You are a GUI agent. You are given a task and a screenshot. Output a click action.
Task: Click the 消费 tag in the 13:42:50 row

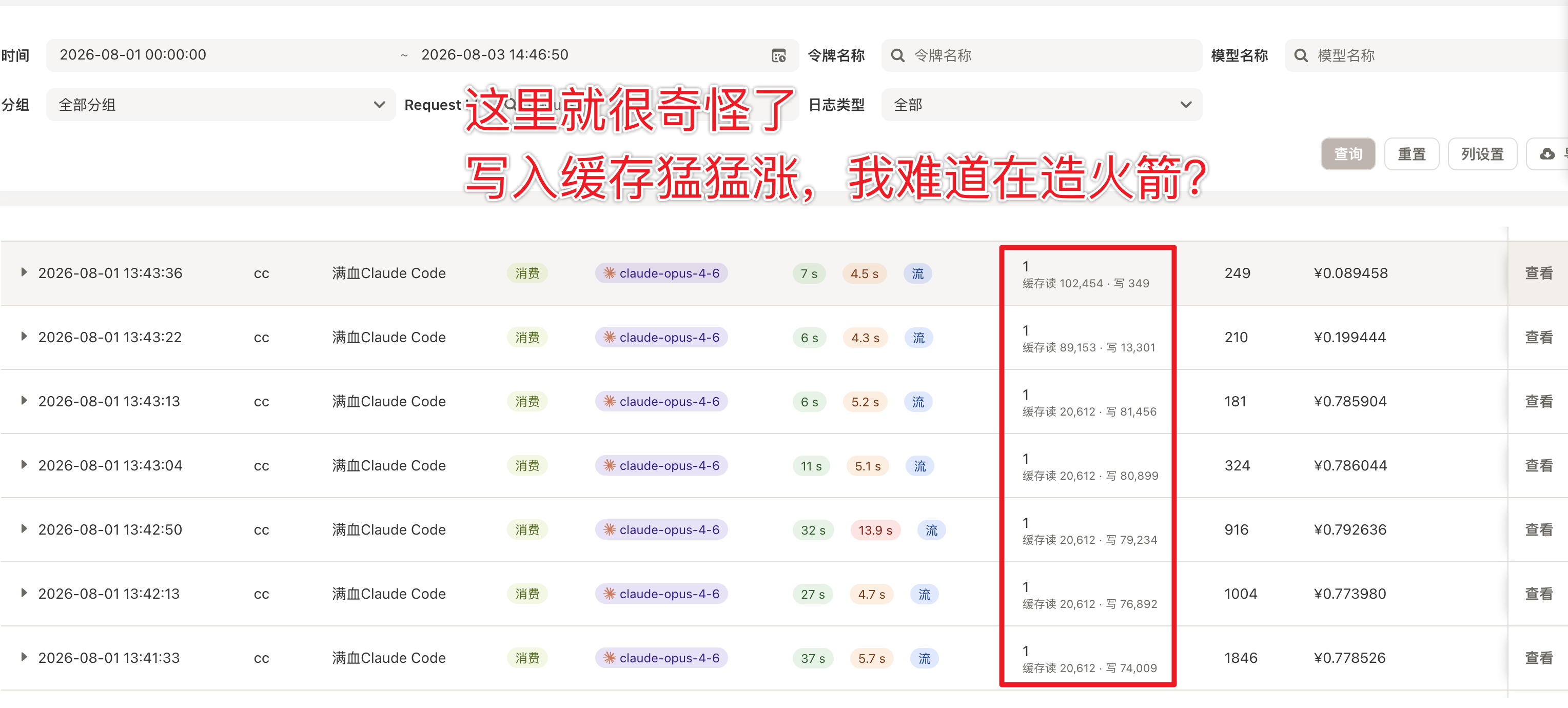pos(527,529)
